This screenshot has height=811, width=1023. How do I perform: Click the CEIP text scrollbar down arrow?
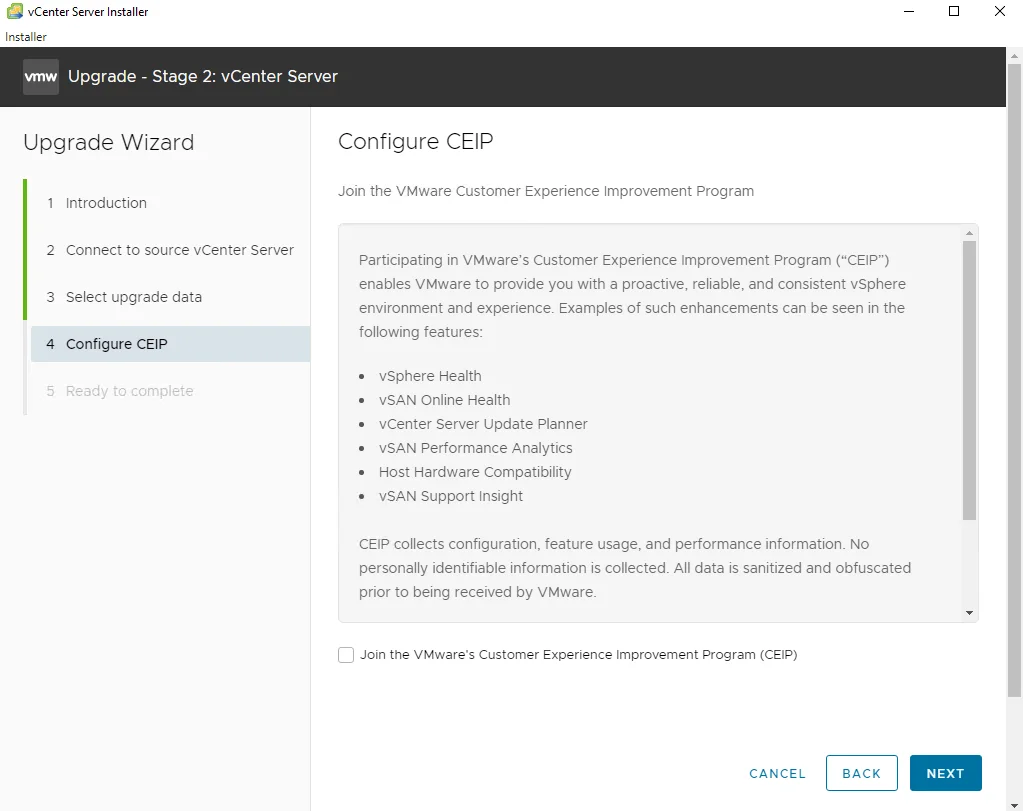[x=969, y=613]
